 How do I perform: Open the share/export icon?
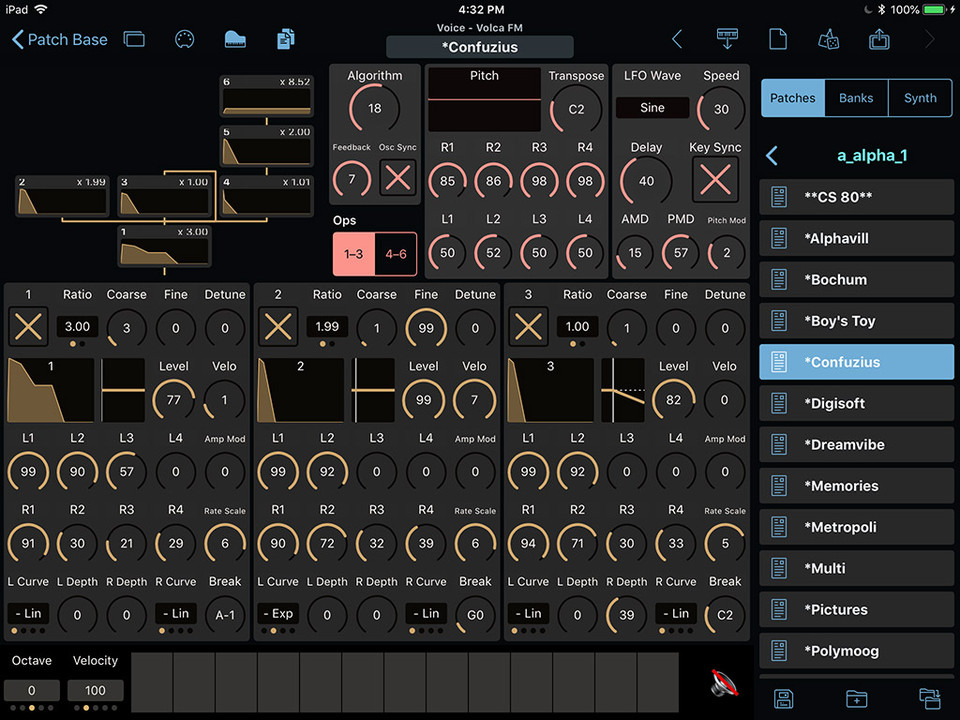pyautogui.click(x=879, y=39)
